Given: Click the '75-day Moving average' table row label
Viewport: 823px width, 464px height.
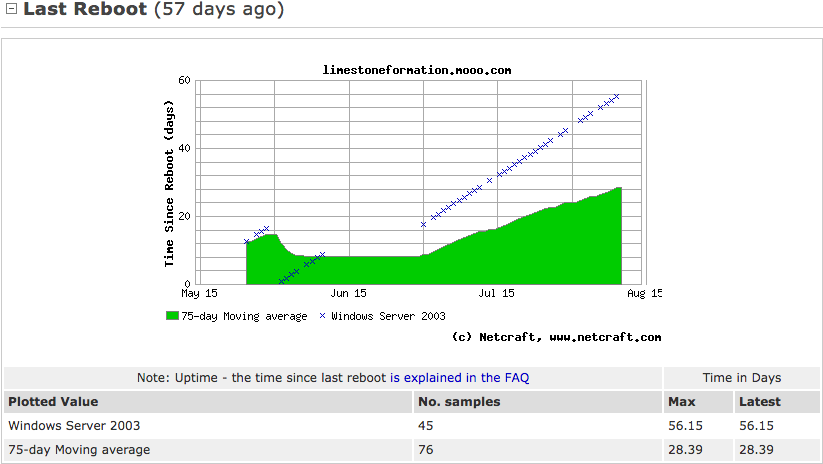Looking at the screenshot, I should (79, 450).
